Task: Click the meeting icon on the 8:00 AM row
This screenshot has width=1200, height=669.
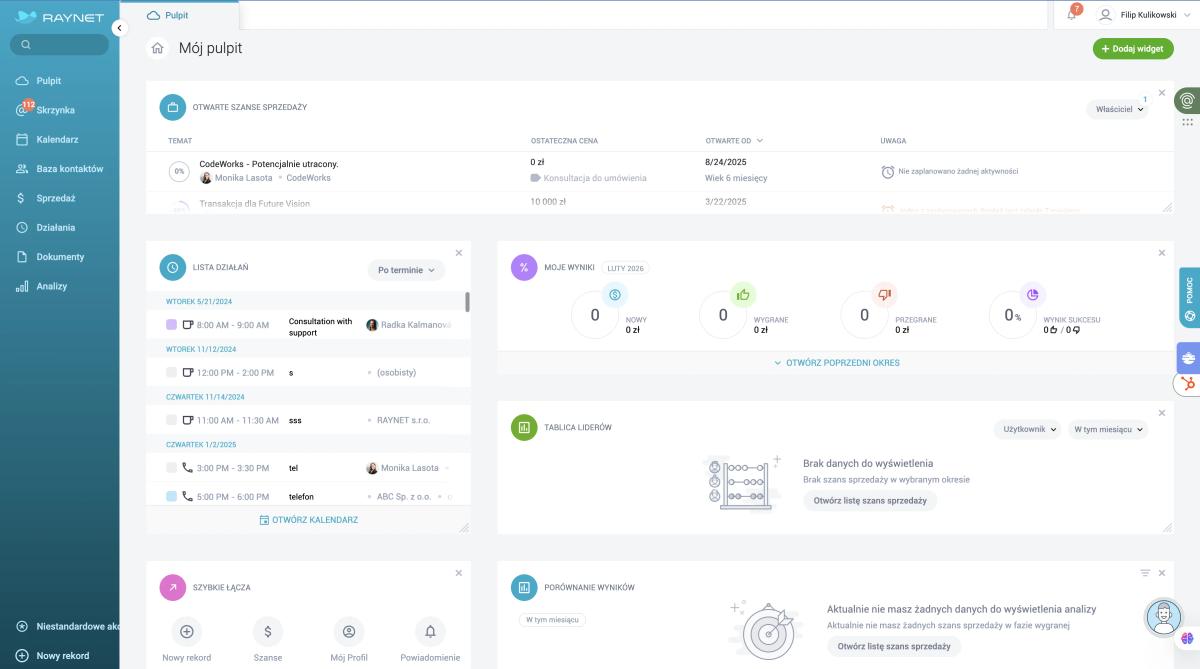Action: (x=188, y=325)
